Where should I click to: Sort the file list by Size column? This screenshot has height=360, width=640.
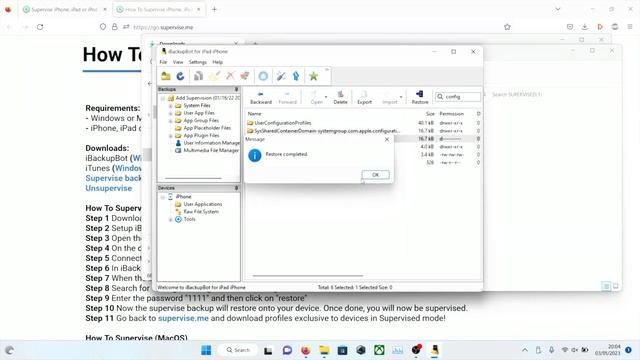[430, 113]
